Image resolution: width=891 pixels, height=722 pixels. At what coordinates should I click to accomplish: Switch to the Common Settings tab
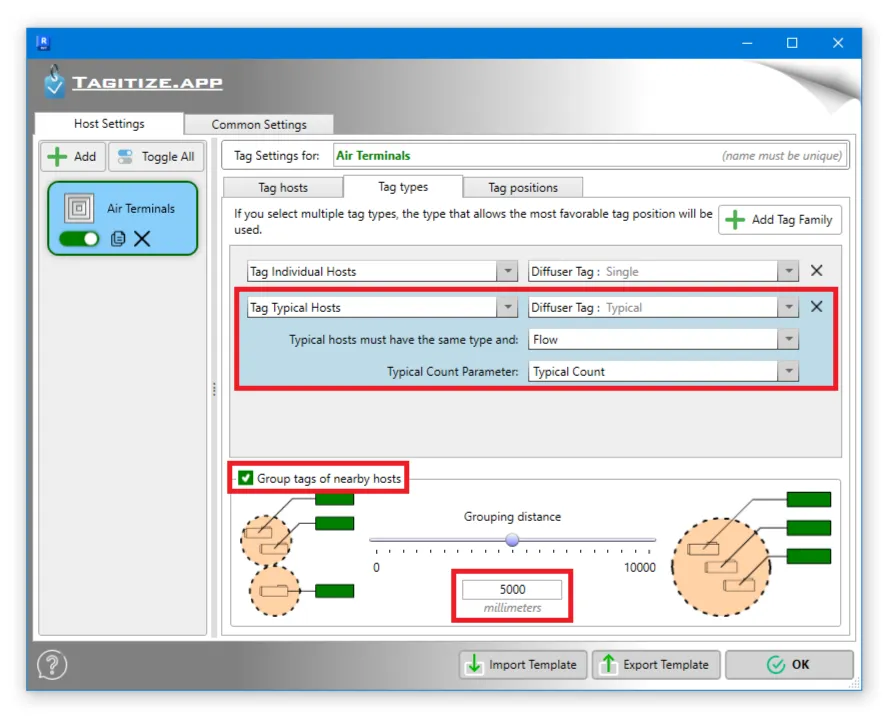pyautogui.click(x=259, y=125)
